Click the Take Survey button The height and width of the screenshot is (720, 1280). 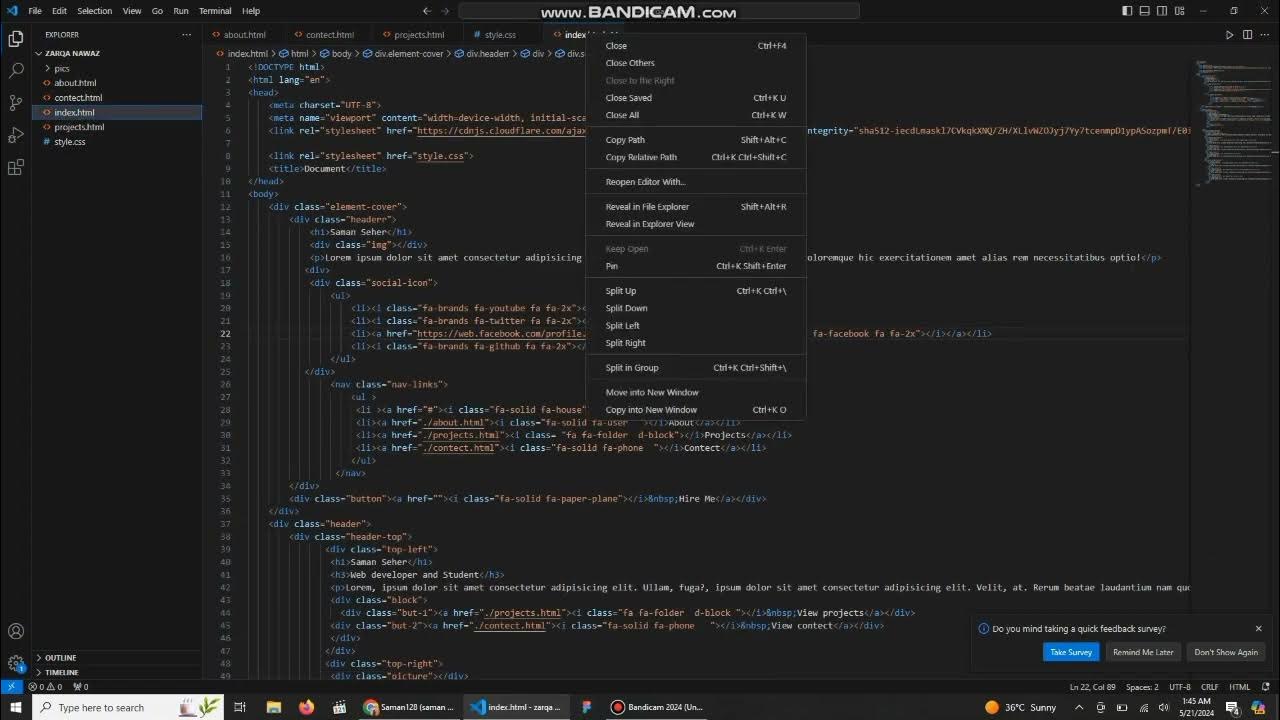pos(1070,652)
